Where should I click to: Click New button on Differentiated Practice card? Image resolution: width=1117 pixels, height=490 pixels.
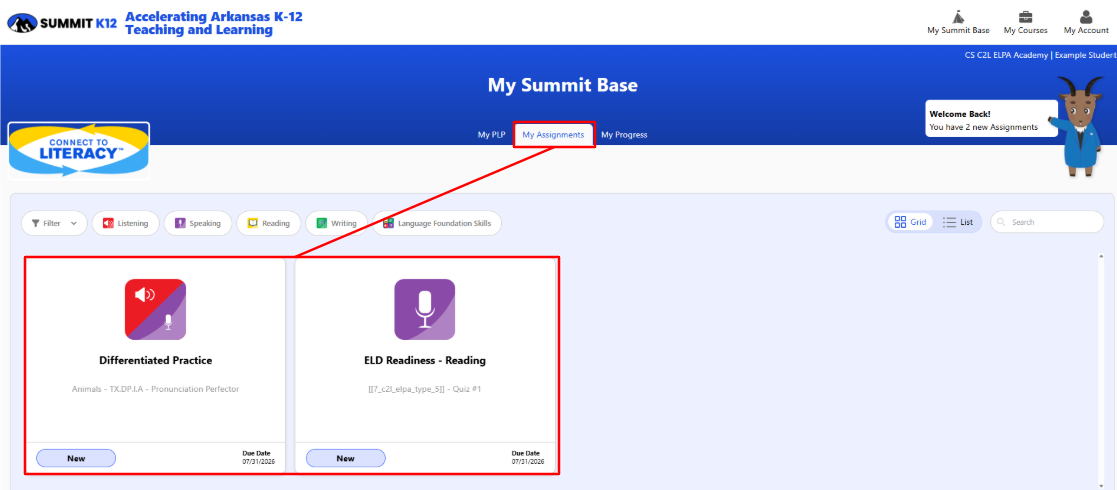76,458
